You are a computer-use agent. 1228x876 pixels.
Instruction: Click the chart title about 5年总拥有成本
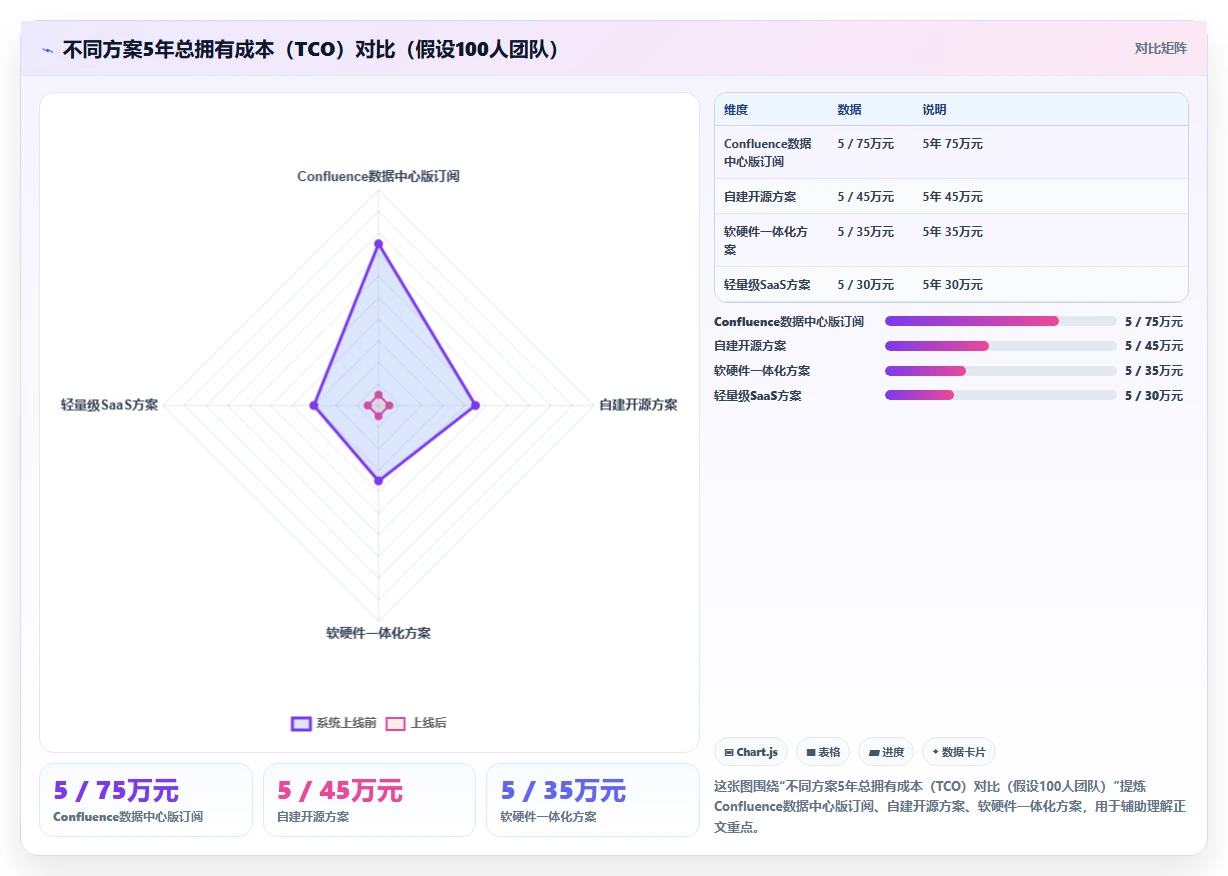pyautogui.click(x=311, y=49)
